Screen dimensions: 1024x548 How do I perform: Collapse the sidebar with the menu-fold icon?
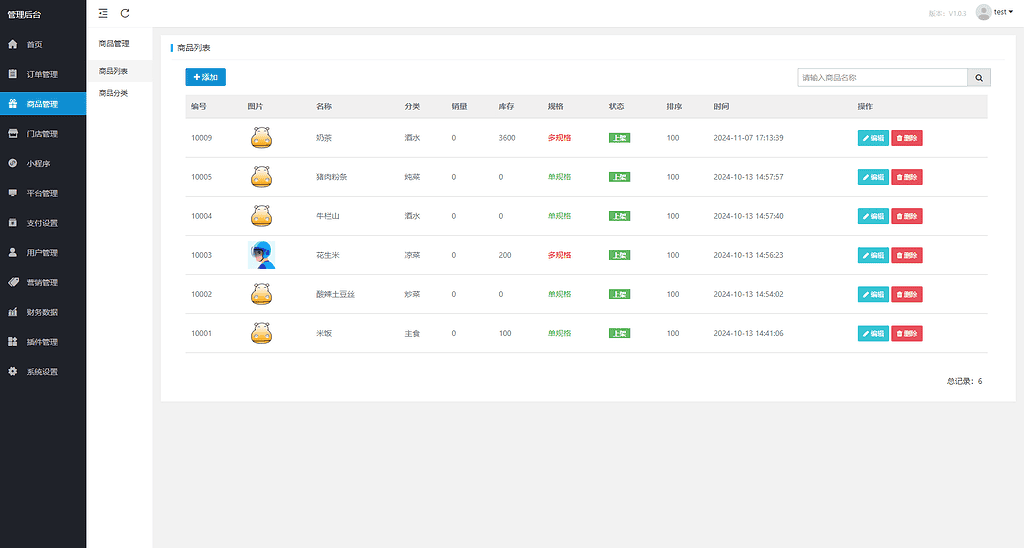[x=103, y=13]
